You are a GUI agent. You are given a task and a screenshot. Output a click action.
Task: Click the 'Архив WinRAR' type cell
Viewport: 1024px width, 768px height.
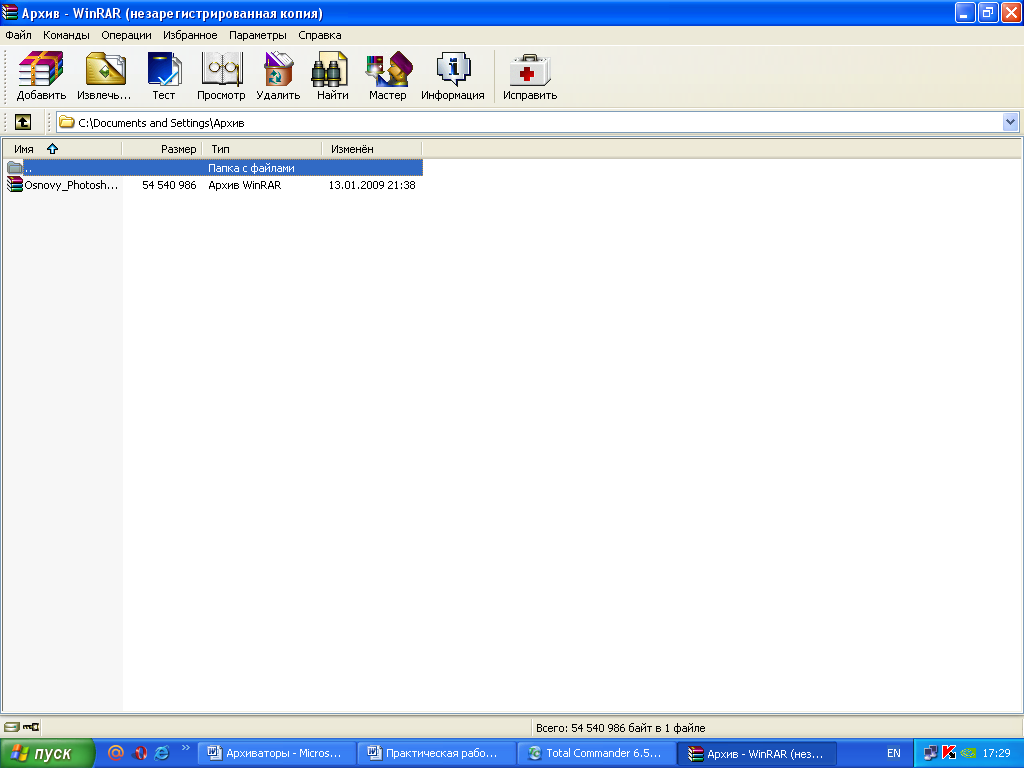[x=245, y=185]
